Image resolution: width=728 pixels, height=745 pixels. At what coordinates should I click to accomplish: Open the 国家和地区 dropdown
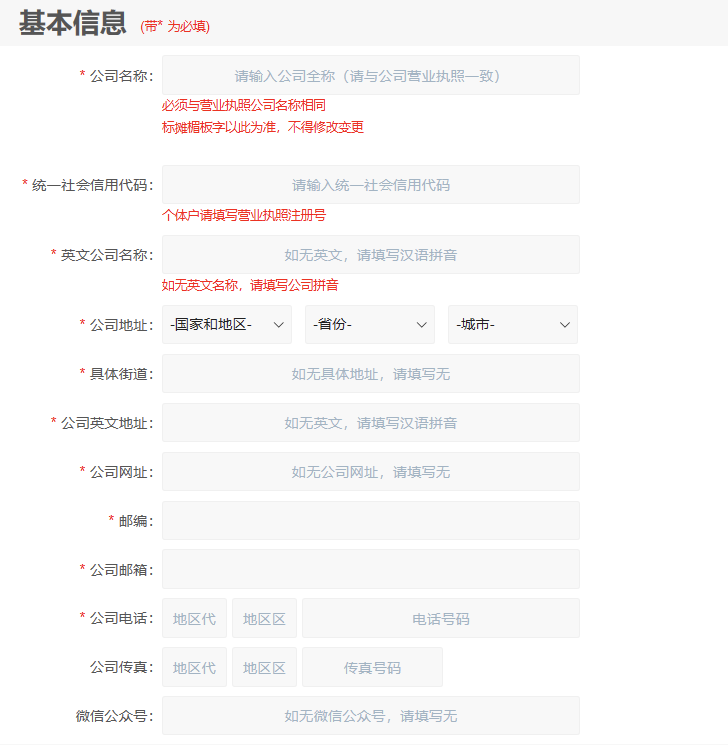(227, 325)
